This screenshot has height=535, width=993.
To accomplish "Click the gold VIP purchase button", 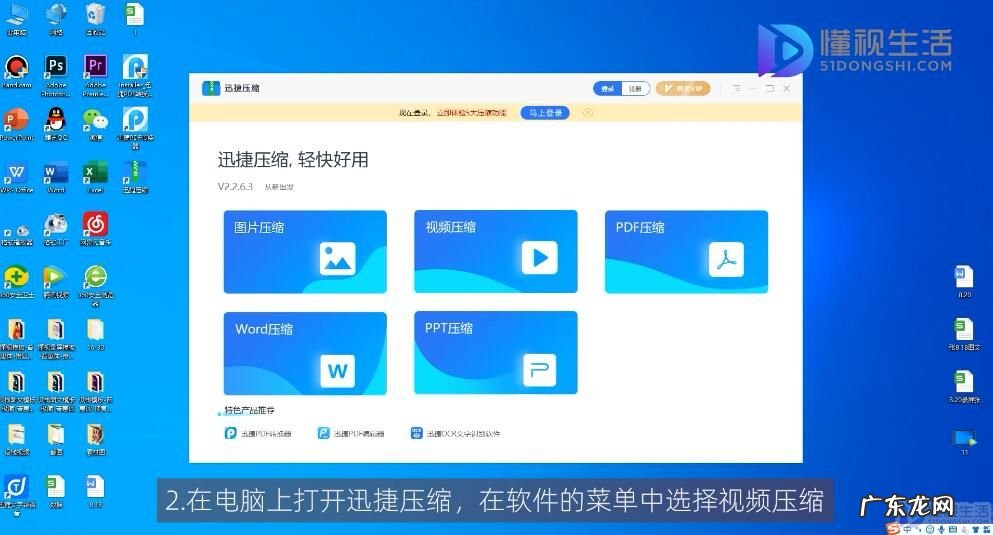I will [683, 89].
